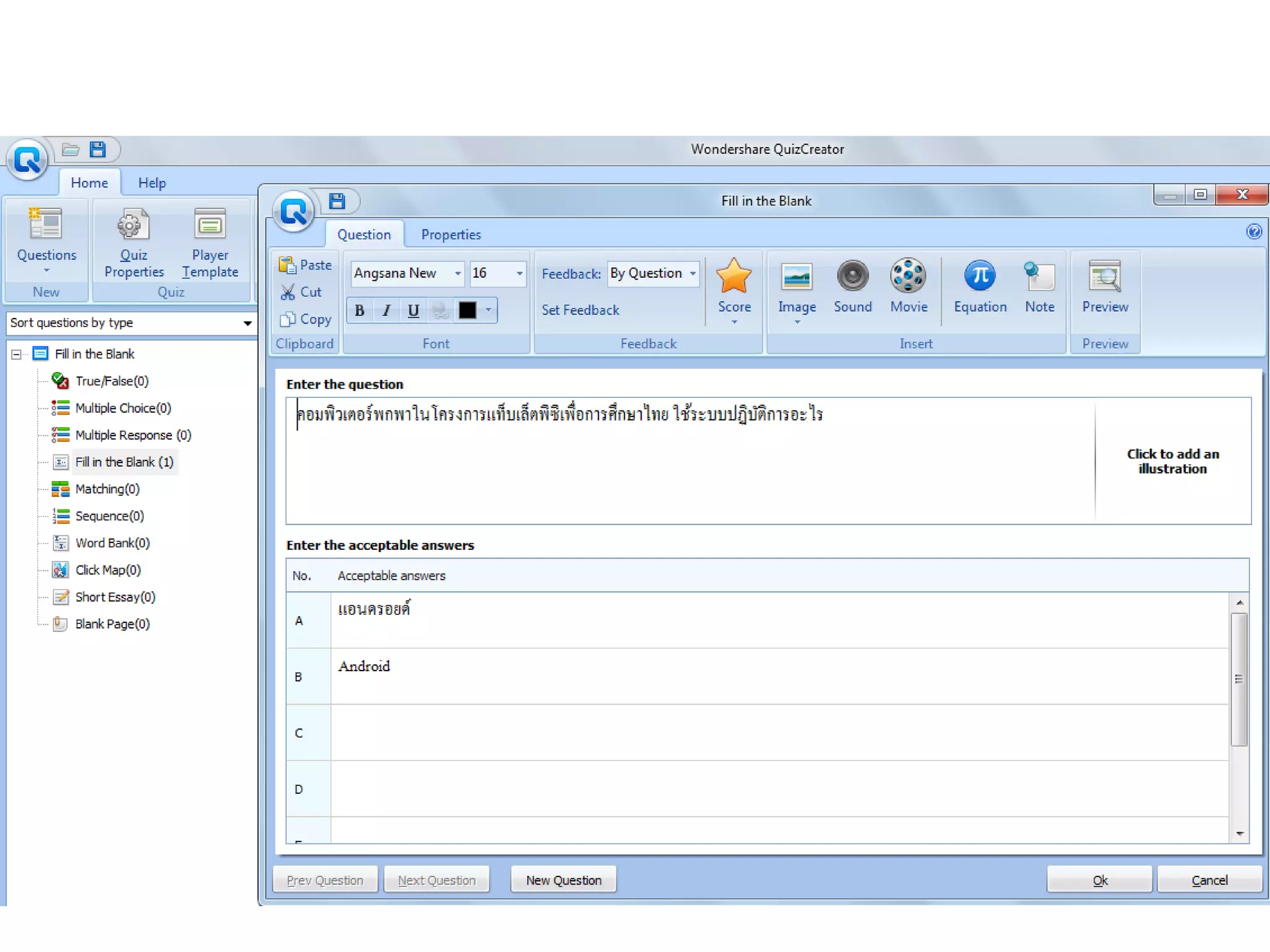Switch to the Properties tab
1270x952 pixels.
[x=451, y=235]
